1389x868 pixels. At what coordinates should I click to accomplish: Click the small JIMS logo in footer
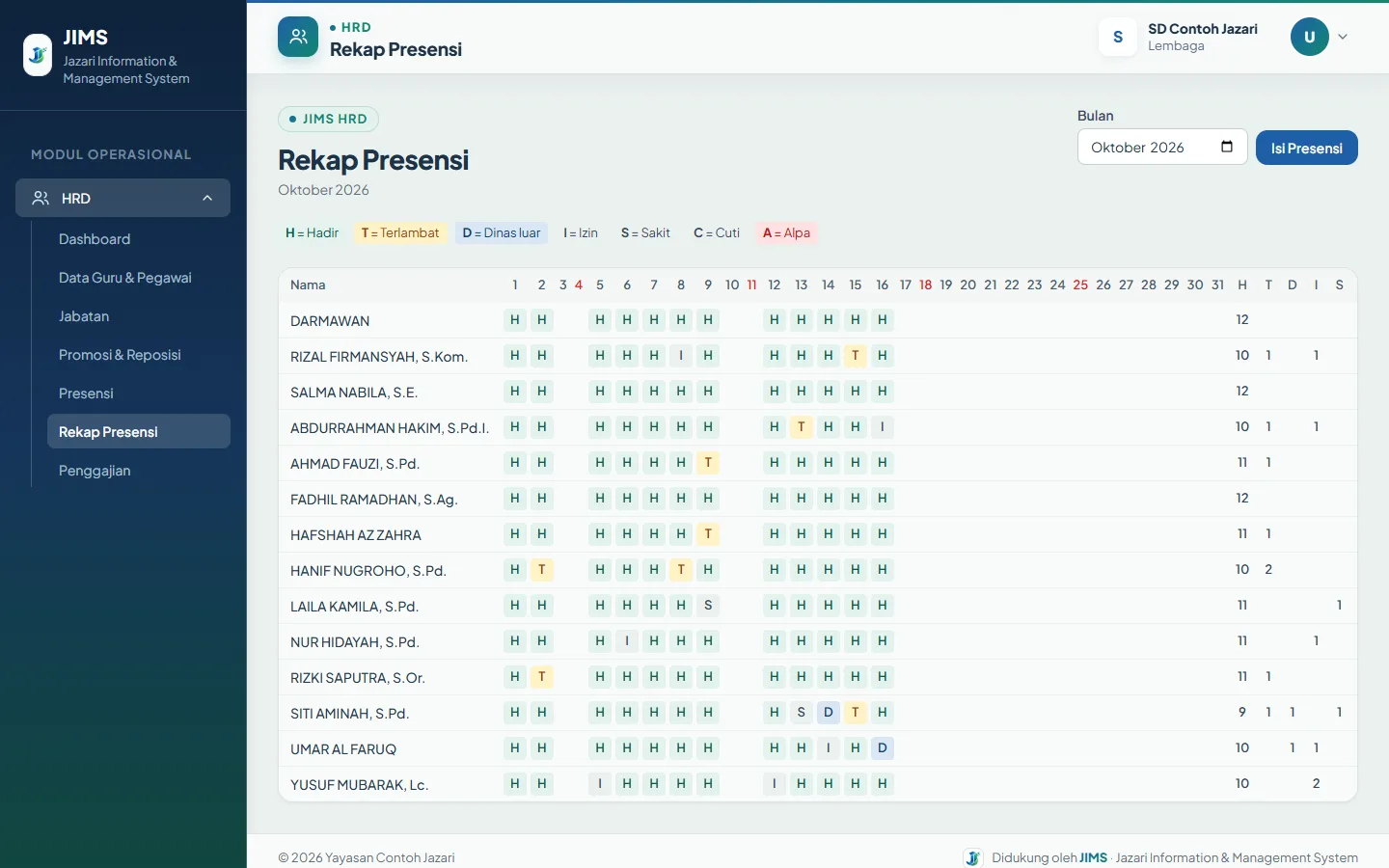(972, 857)
